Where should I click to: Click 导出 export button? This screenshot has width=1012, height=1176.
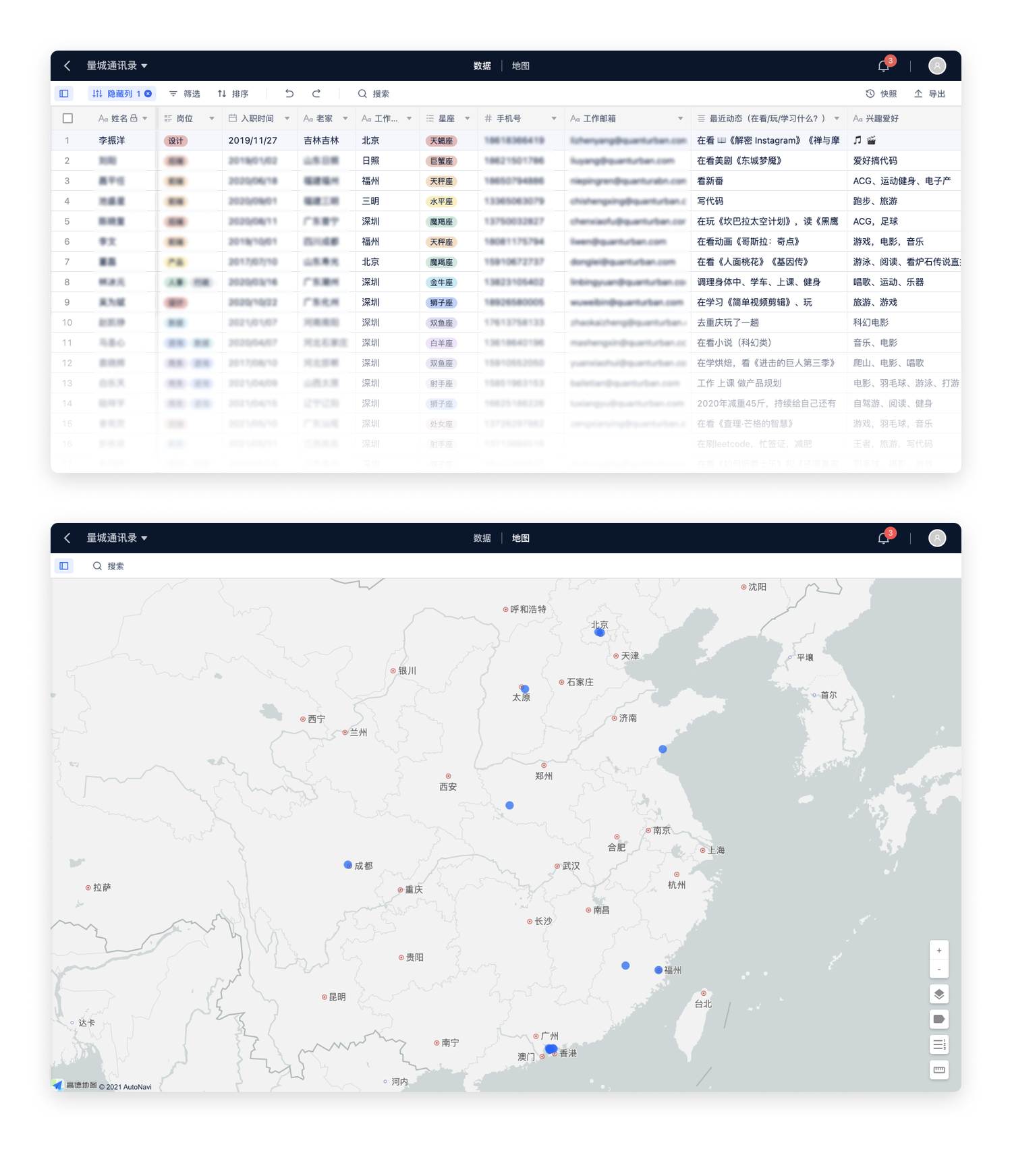(x=930, y=94)
